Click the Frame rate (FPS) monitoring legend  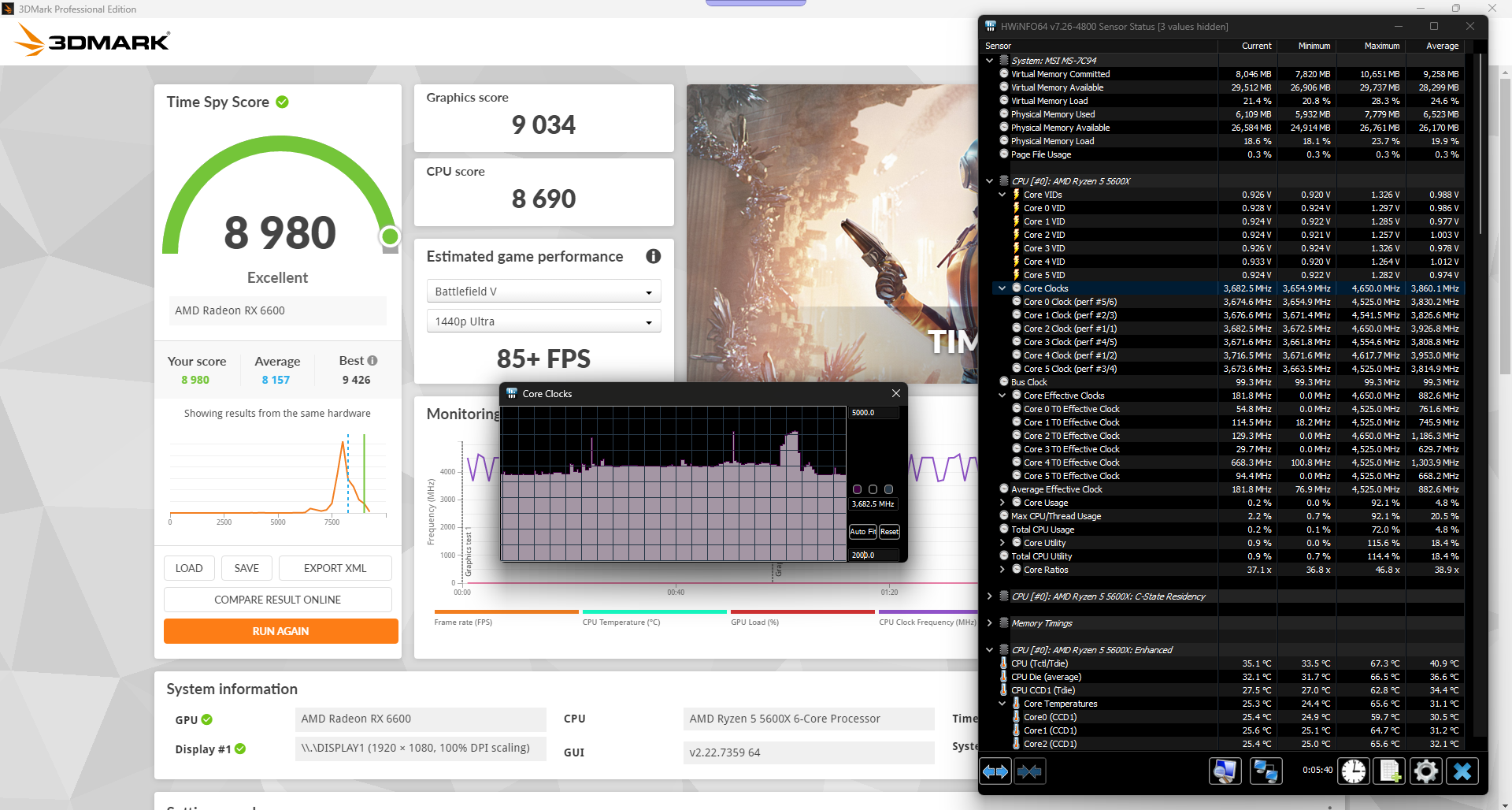coord(464,622)
